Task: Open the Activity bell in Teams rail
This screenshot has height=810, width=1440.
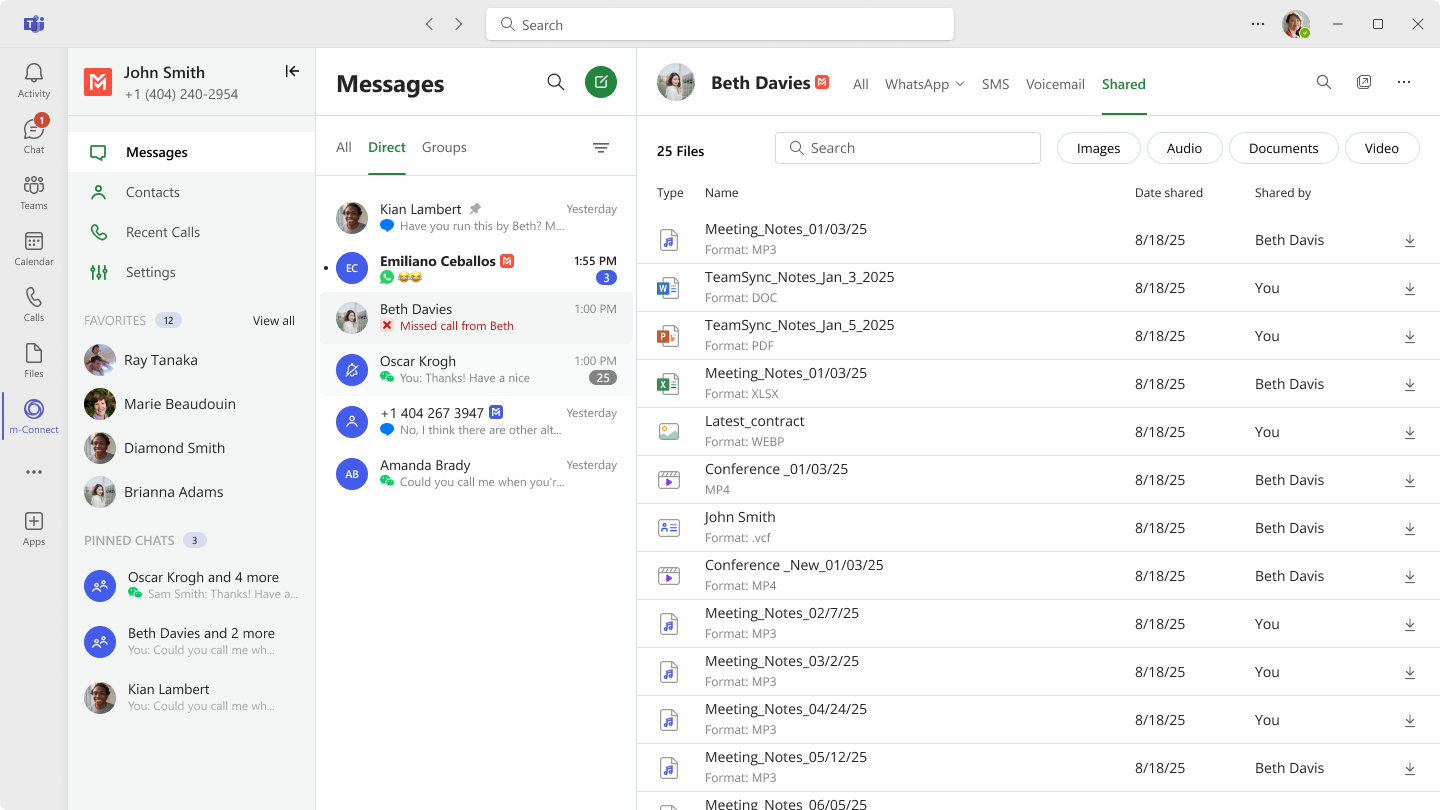Action: click(34, 80)
